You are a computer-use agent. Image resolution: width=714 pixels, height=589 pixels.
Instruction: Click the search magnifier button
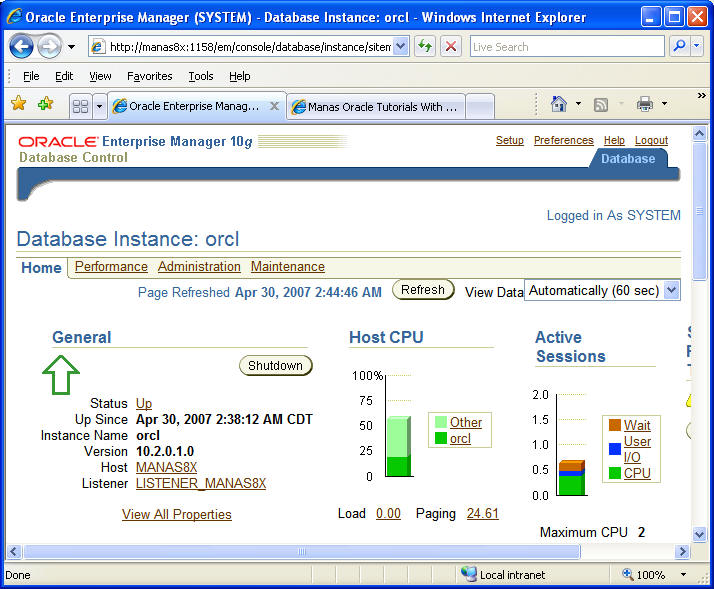679,46
